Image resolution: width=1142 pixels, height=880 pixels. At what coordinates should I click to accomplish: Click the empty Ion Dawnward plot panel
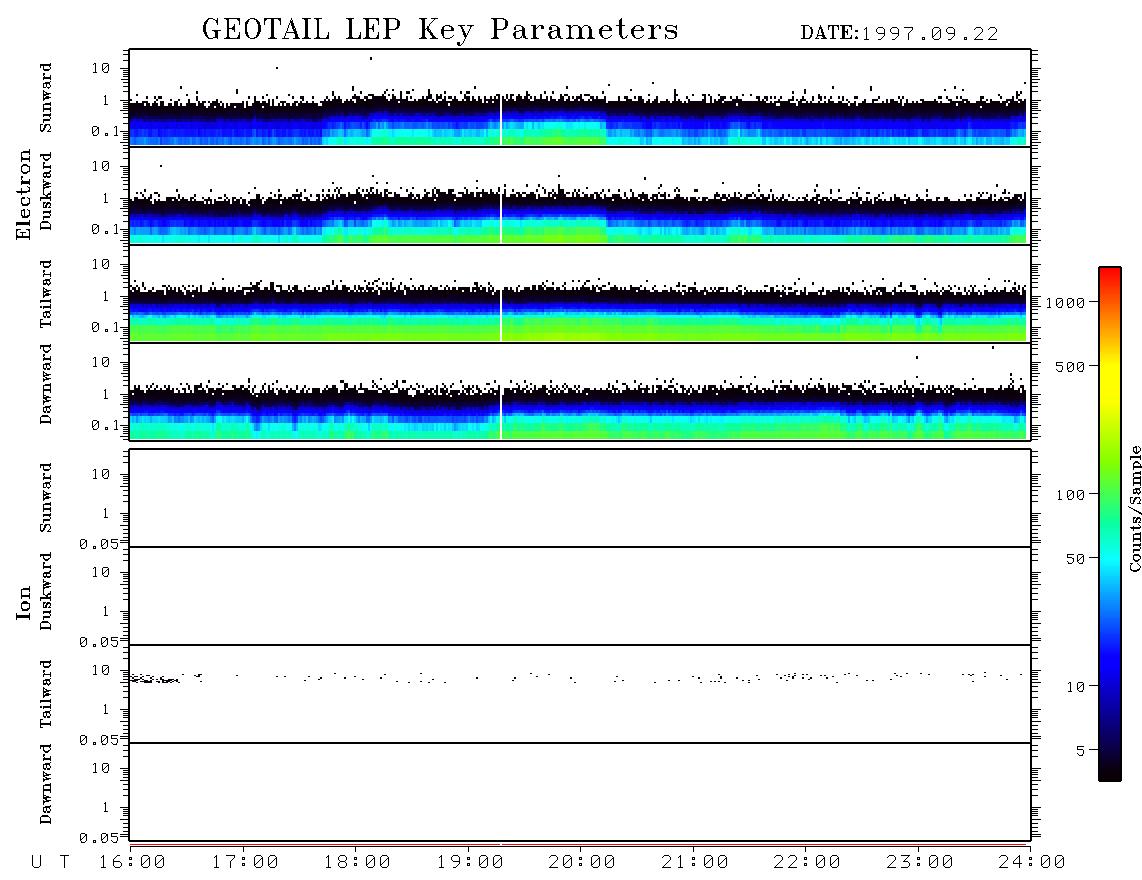(580, 792)
